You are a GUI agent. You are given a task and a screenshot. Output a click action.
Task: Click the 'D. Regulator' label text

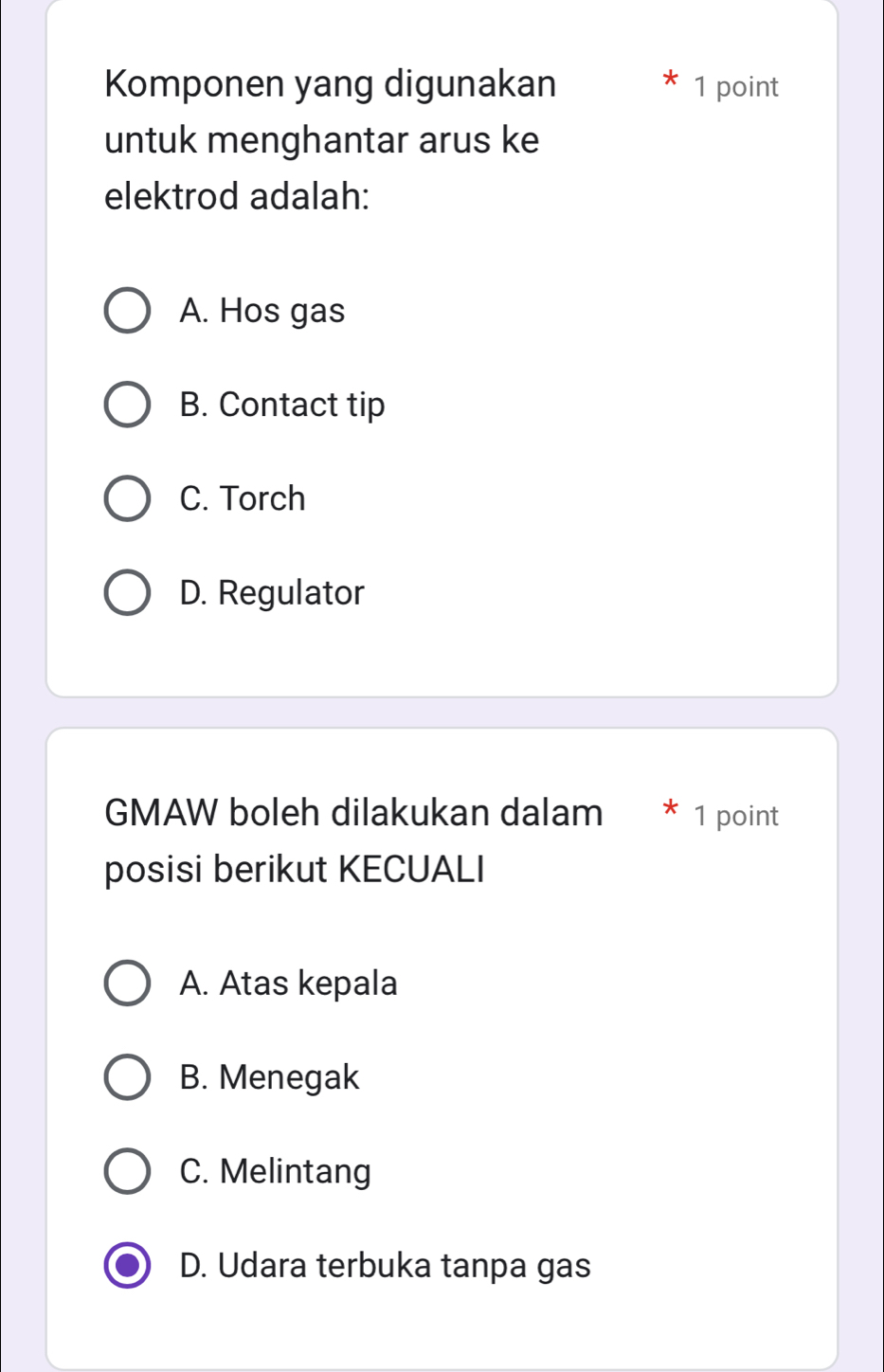pos(272,593)
